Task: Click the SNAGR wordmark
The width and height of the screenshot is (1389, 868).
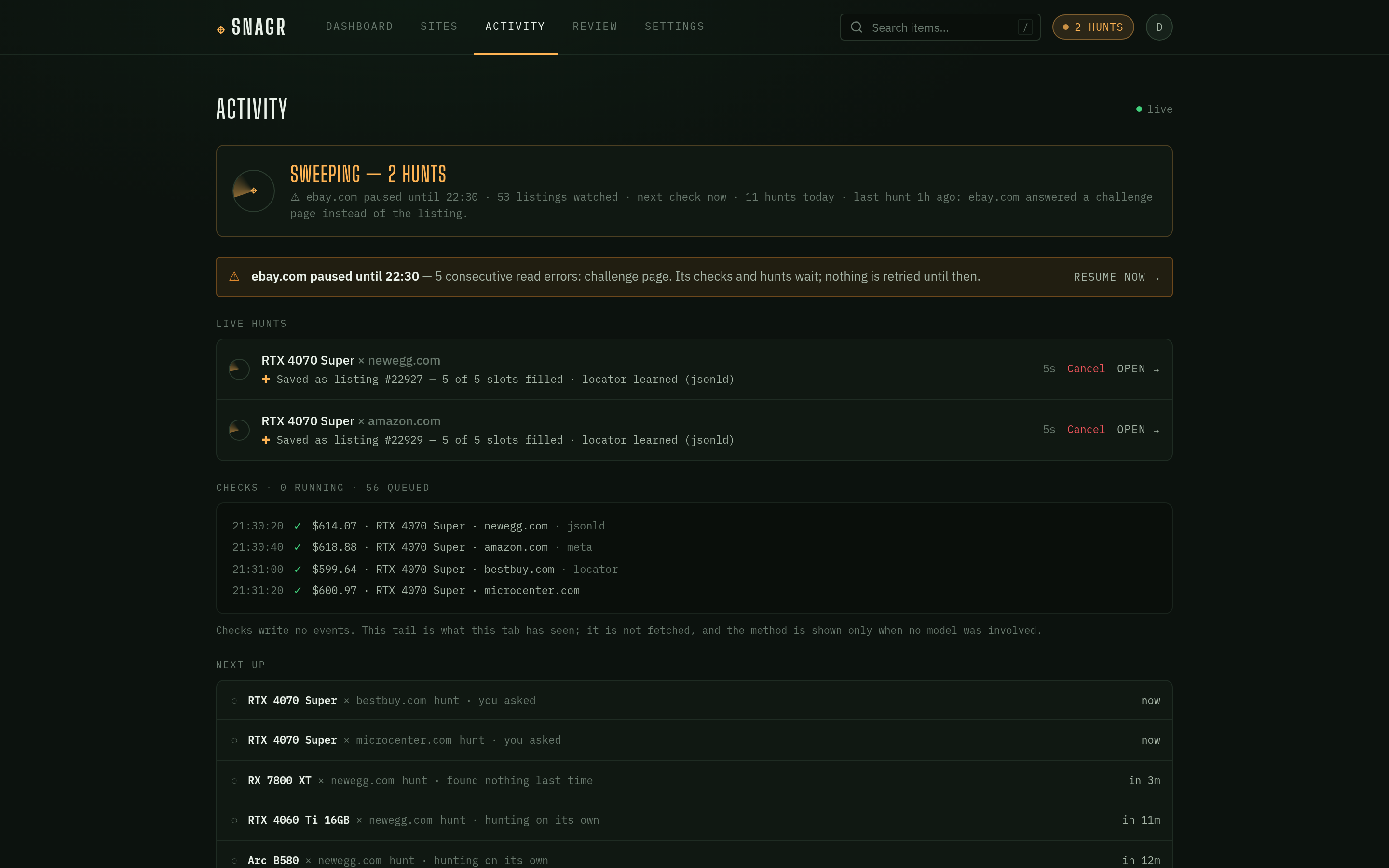Action: point(259,27)
